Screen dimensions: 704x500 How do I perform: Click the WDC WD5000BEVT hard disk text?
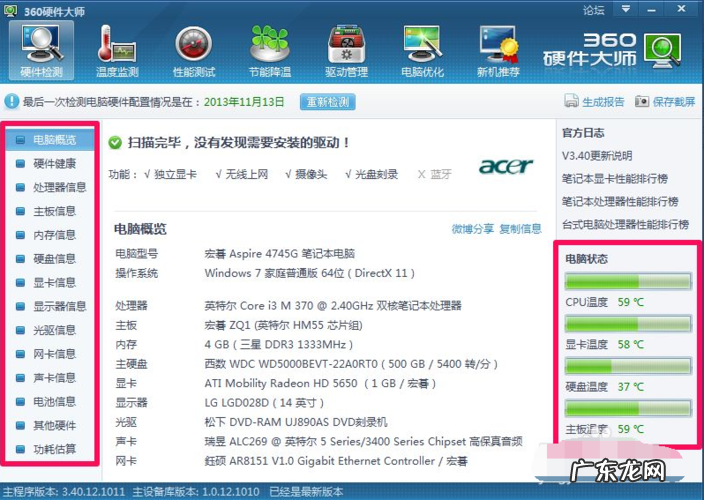[351, 364]
